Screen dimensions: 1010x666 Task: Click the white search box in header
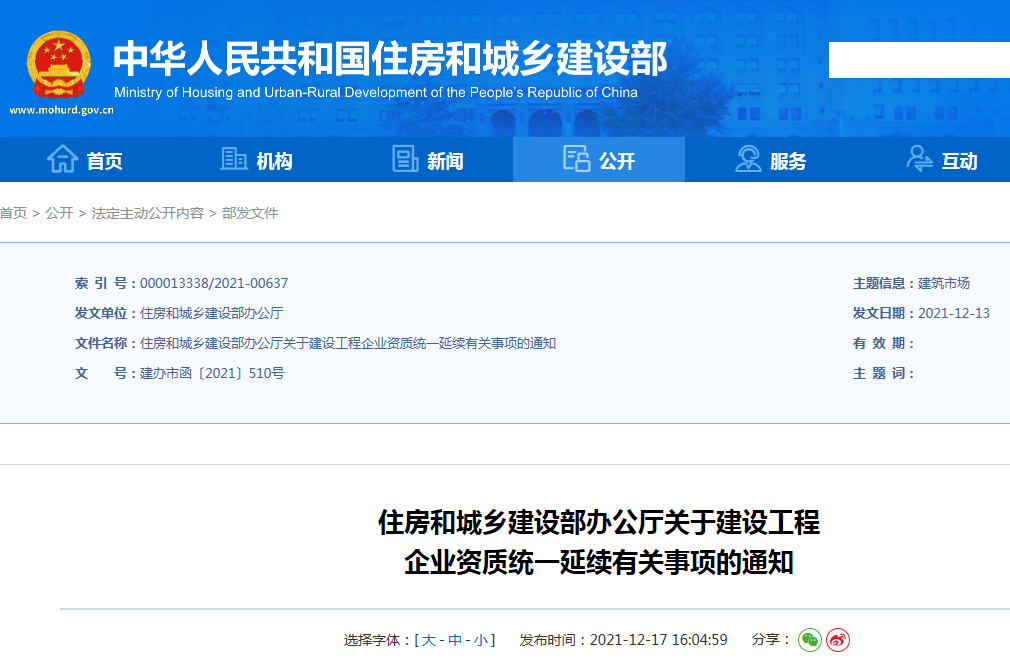coord(919,60)
